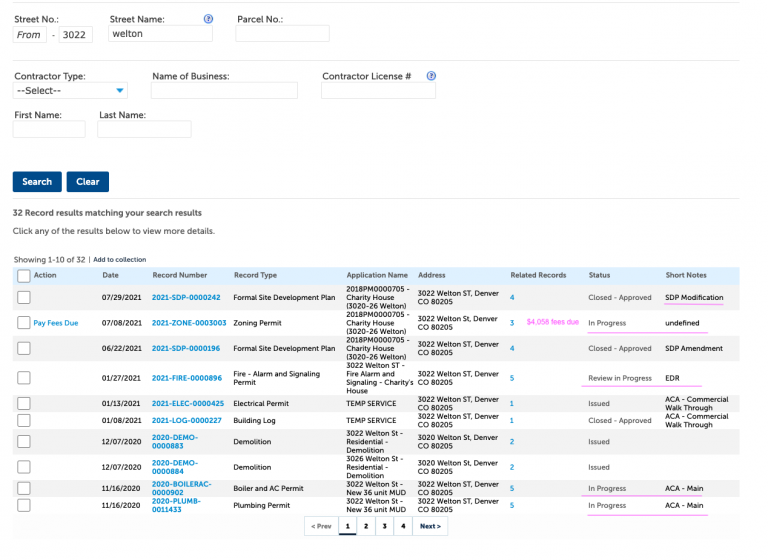Check the box for record 2021-LOG-0000227
This screenshot has width=768, height=560.
point(24,420)
